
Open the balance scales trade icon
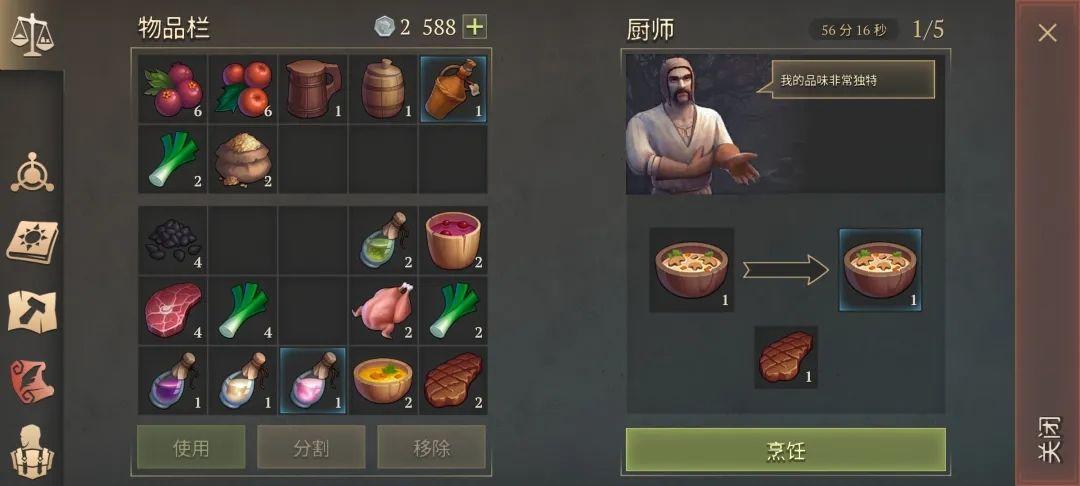pos(32,34)
